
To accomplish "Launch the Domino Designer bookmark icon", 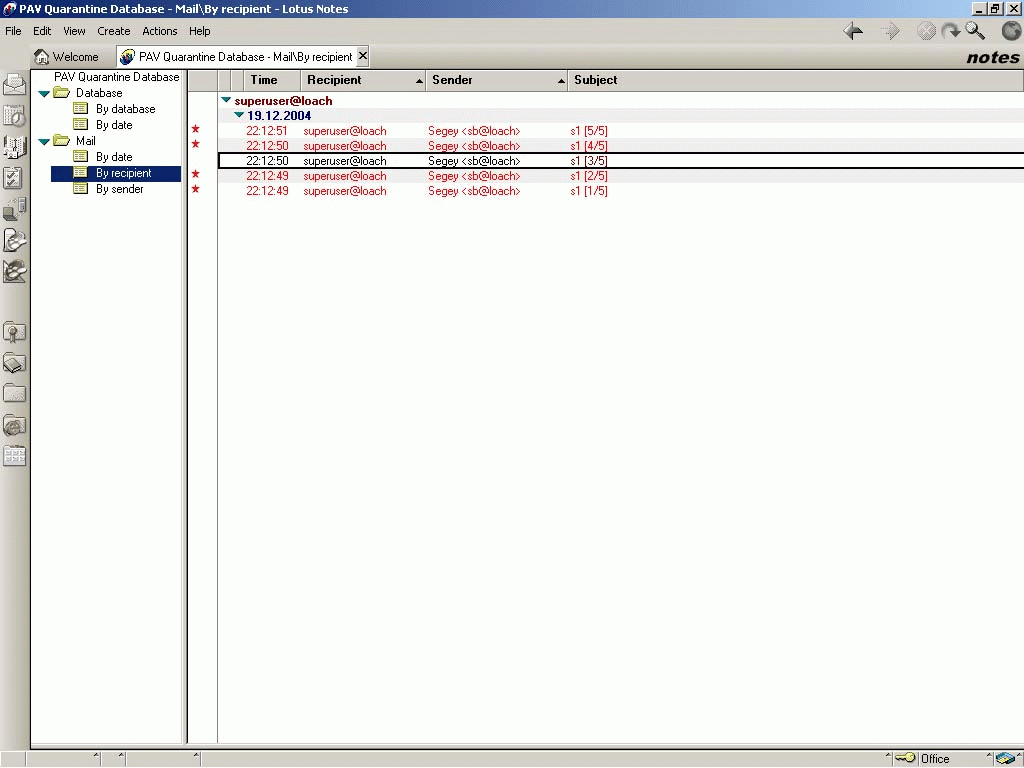I will click(x=14, y=271).
